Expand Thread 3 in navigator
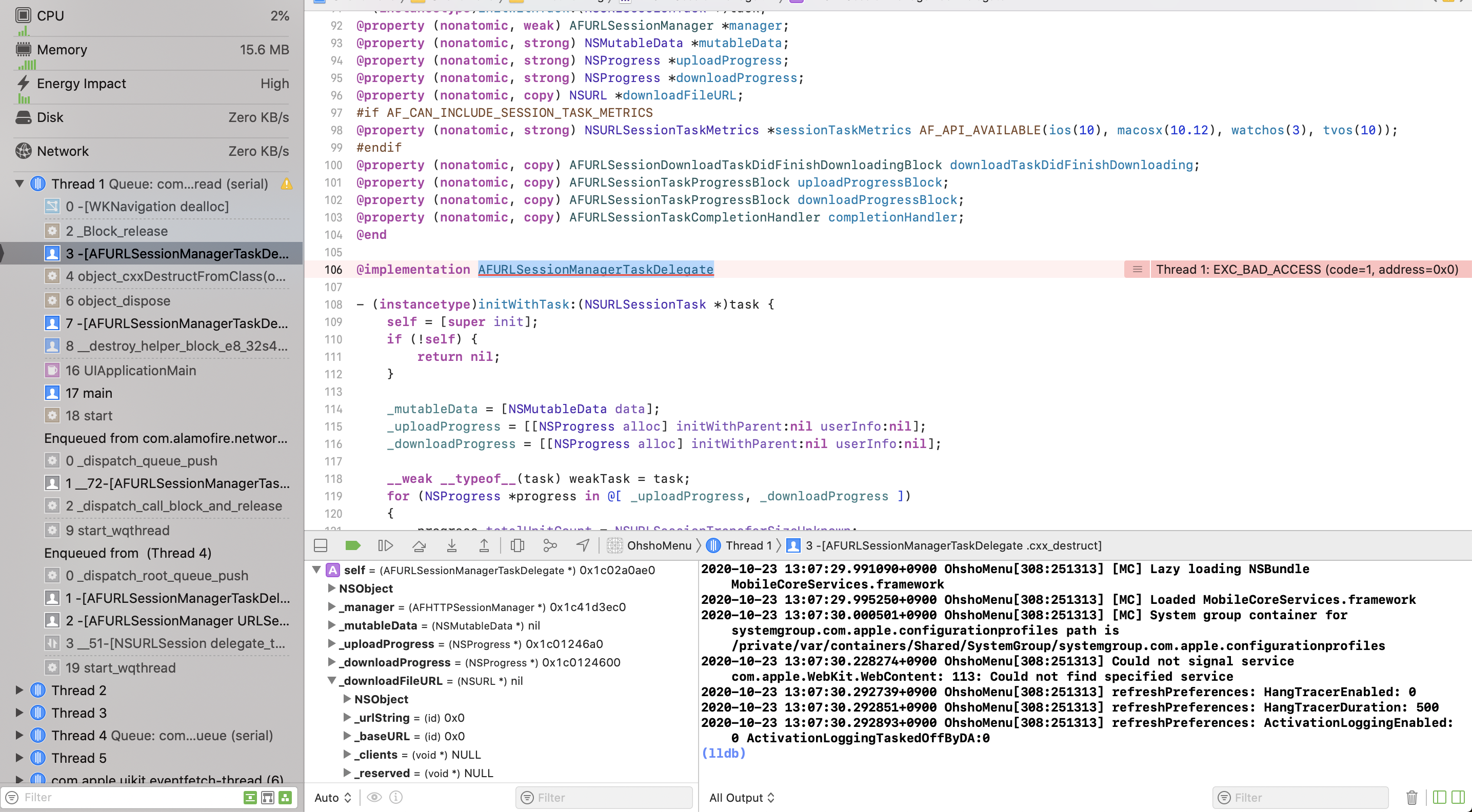Screen dimensions: 1472x812 [x=19, y=712]
